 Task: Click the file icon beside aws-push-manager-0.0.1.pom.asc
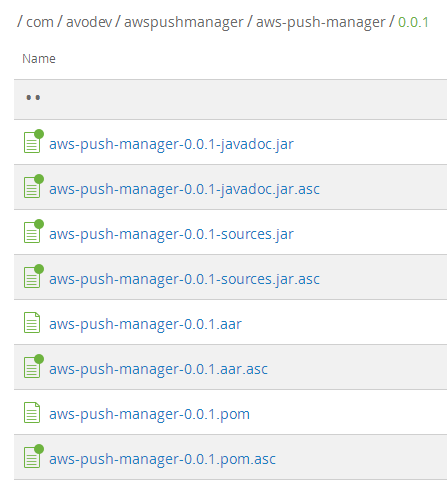coord(33,456)
